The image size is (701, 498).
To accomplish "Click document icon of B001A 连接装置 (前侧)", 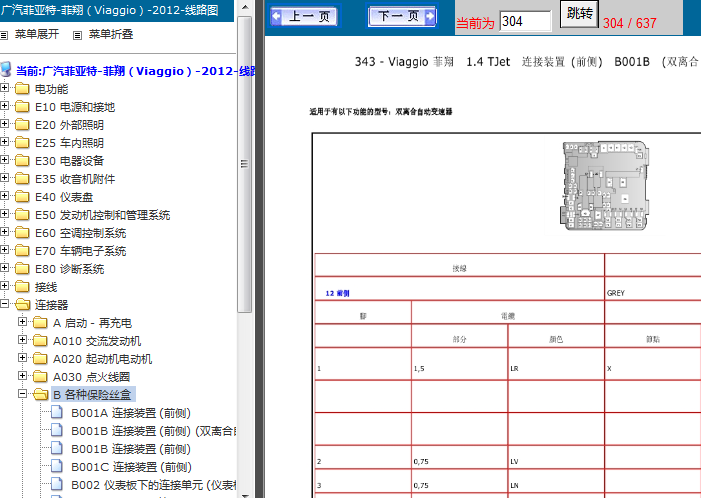I will pos(57,412).
